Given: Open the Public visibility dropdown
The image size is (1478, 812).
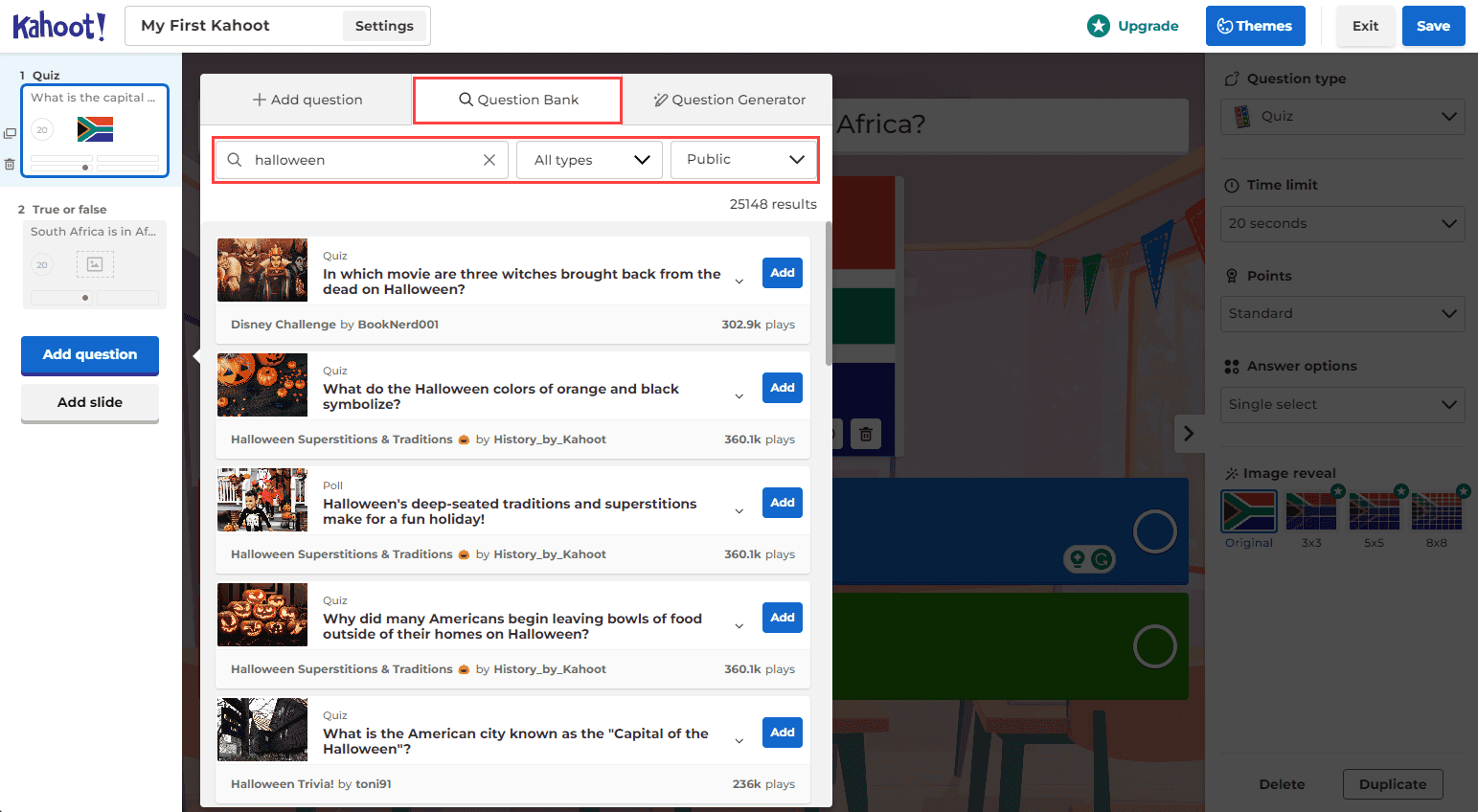Looking at the screenshot, I should (x=744, y=159).
